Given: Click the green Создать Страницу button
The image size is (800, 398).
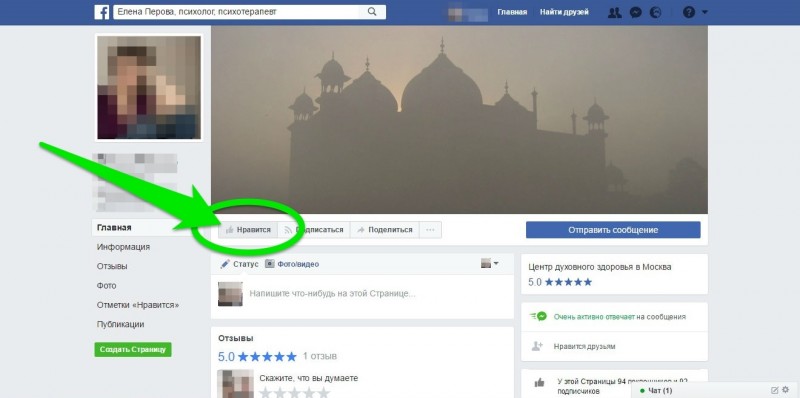Looking at the screenshot, I should 133,350.
